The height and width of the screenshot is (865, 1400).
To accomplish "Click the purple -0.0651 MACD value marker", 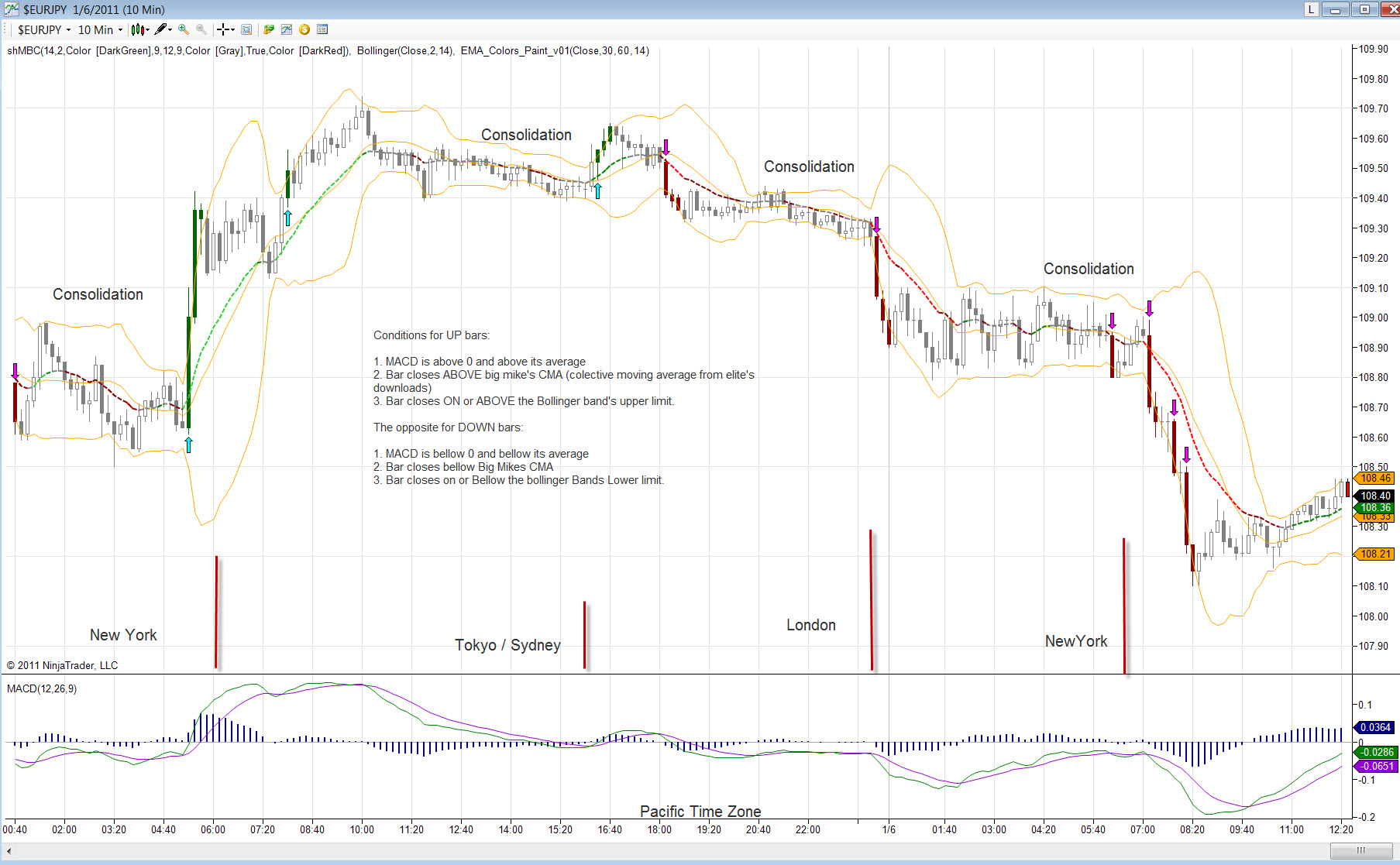I will tap(1375, 766).
